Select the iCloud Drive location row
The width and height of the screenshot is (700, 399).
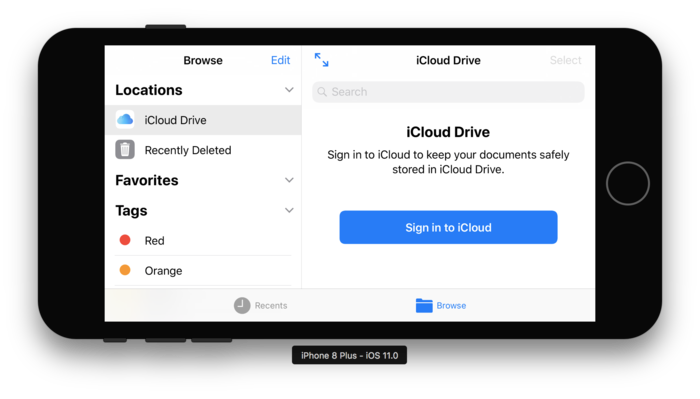click(203, 120)
